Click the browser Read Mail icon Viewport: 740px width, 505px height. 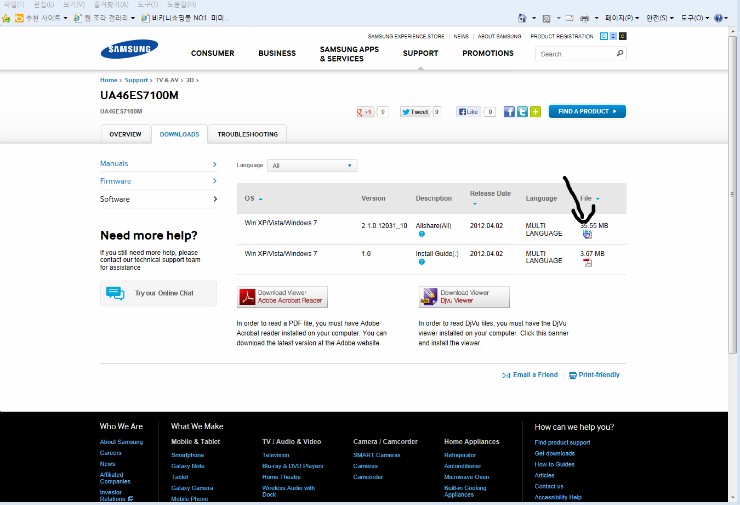click(570, 18)
